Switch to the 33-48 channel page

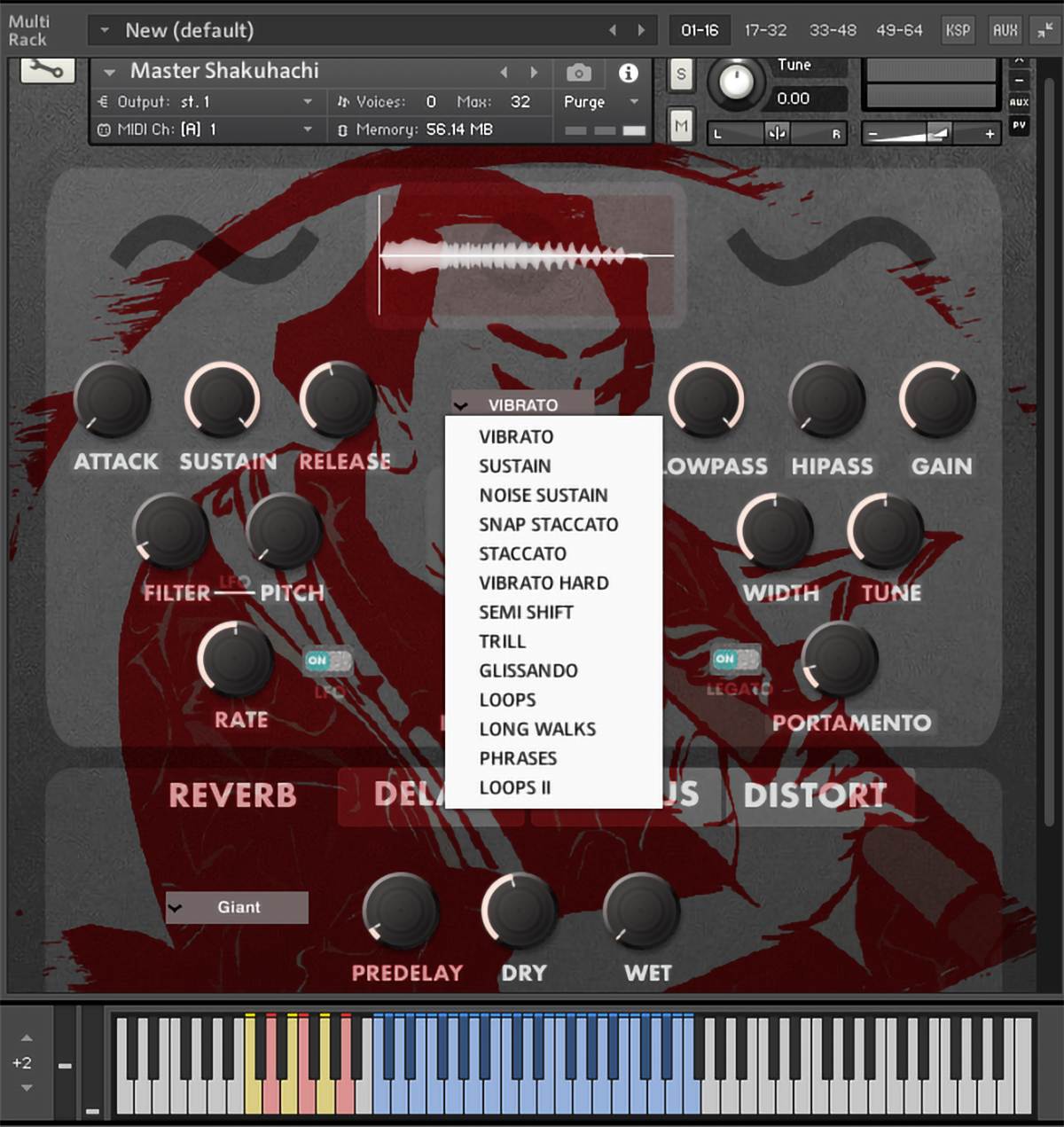coord(833,30)
